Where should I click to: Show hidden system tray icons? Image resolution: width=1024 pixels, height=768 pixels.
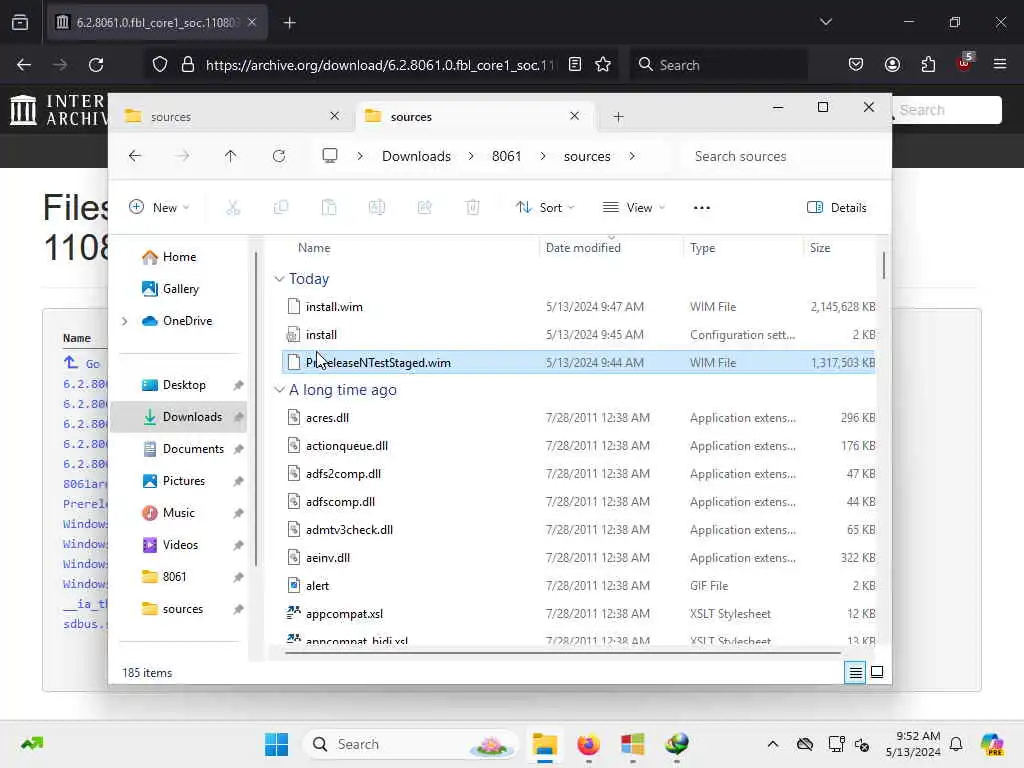tap(773, 744)
